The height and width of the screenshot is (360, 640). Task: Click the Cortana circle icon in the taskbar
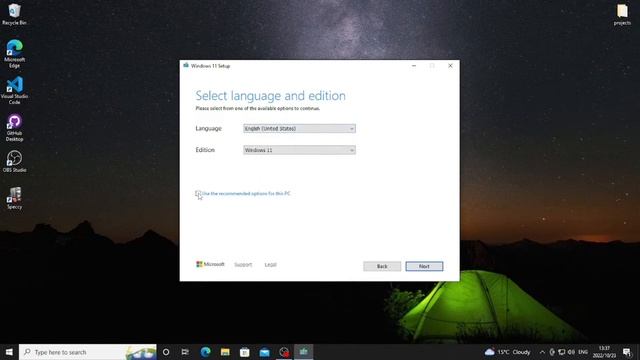166,352
